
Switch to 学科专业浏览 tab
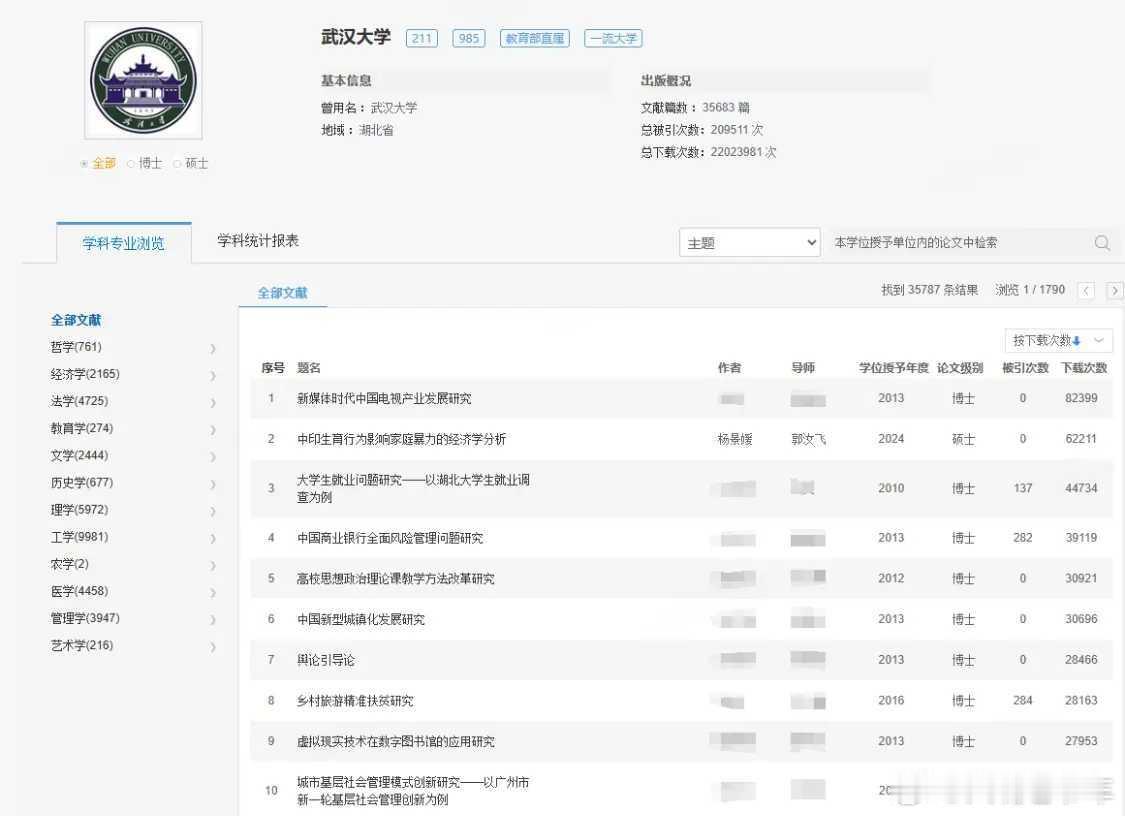click(123, 243)
